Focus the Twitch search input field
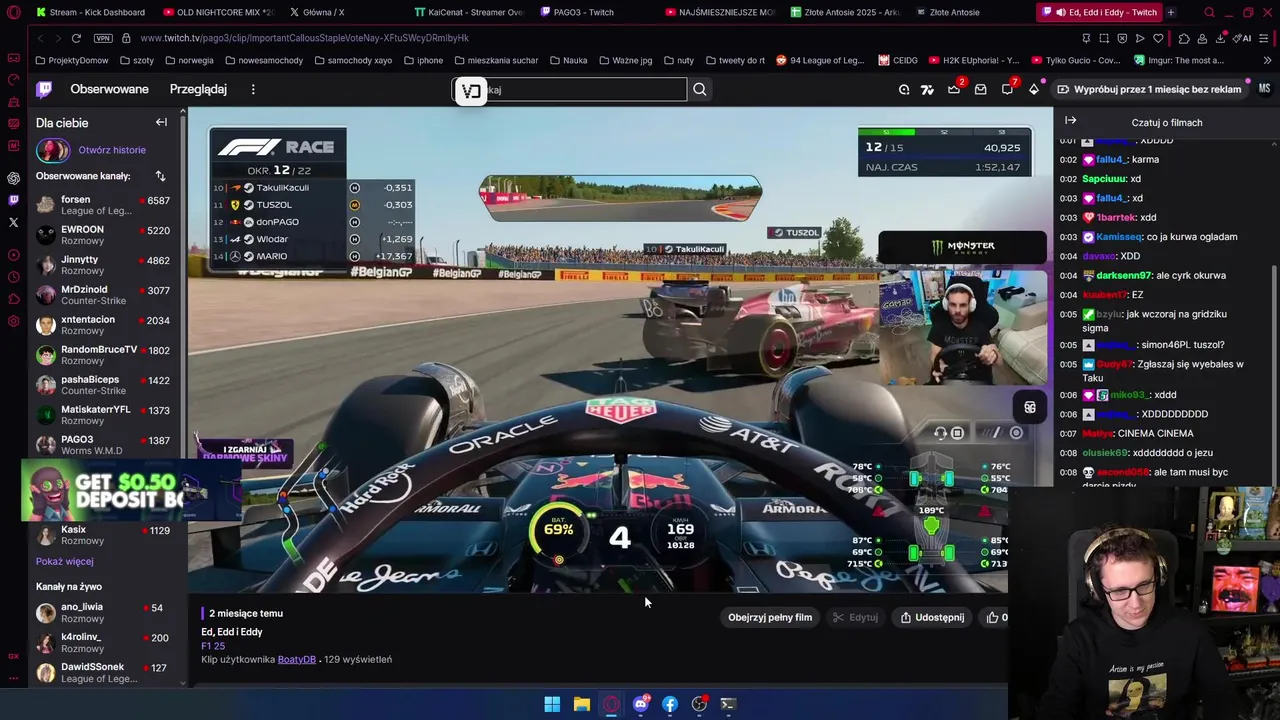Viewport: 1280px width, 720px height. click(570, 89)
